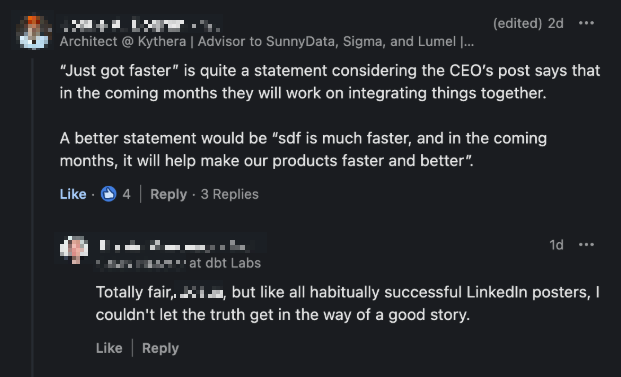
Task: Like the dbt Labs employee's reply
Action: click(109, 348)
